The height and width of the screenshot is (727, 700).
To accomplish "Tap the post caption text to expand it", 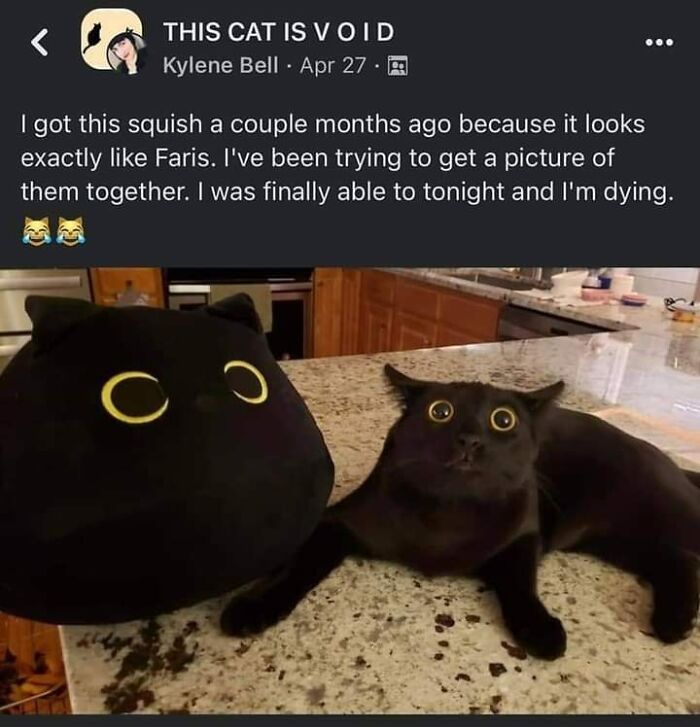I will 346,158.
